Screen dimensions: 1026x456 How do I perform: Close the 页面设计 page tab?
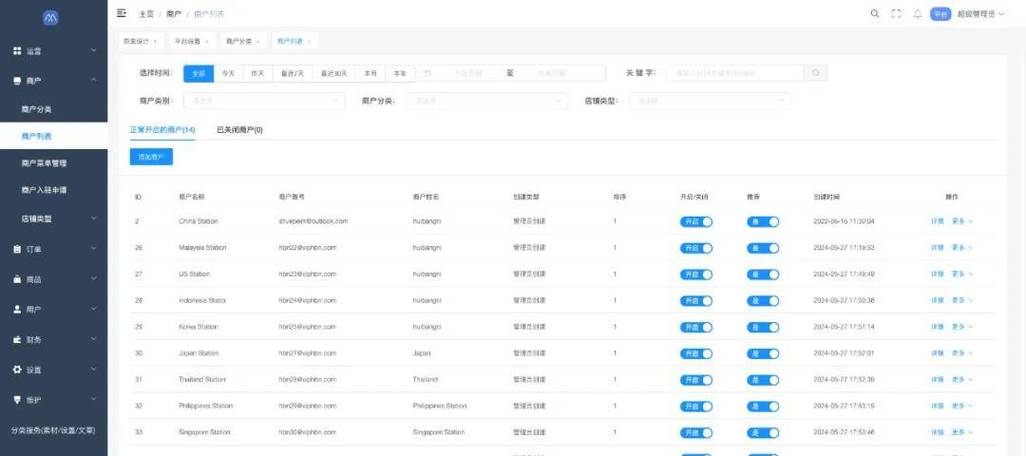tap(156, 41)
